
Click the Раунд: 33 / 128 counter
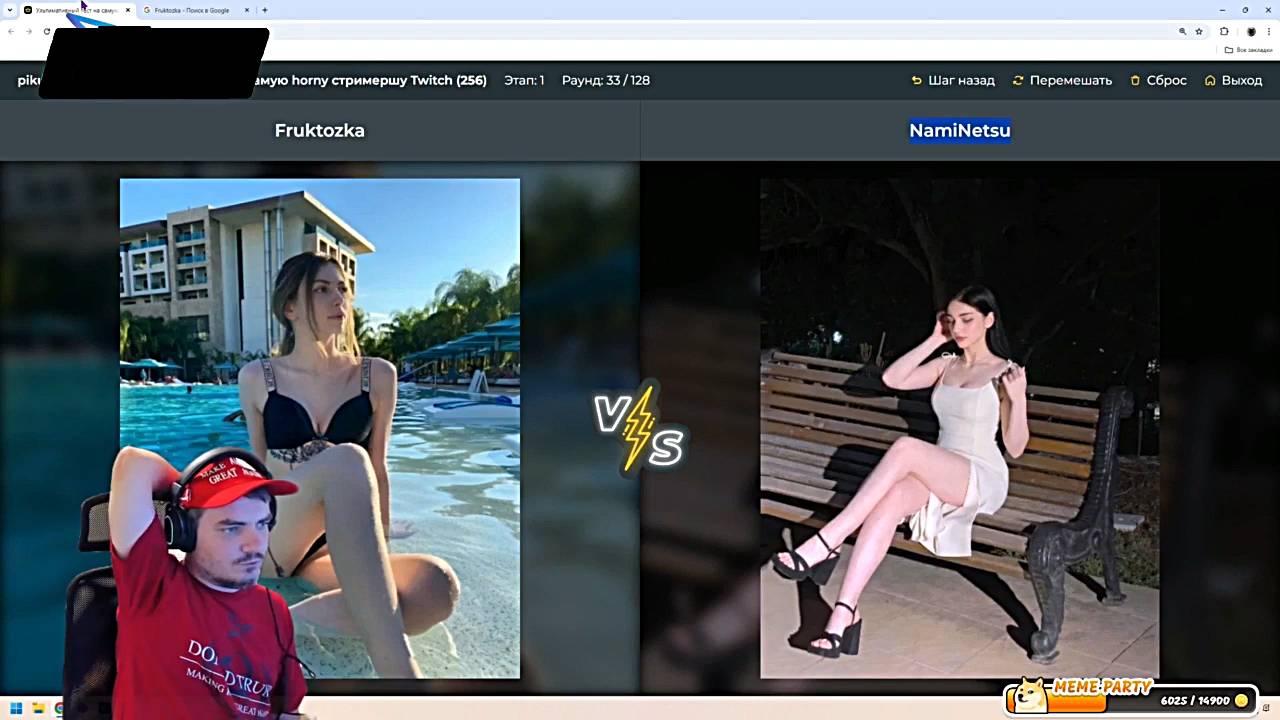tap(606, 80)
